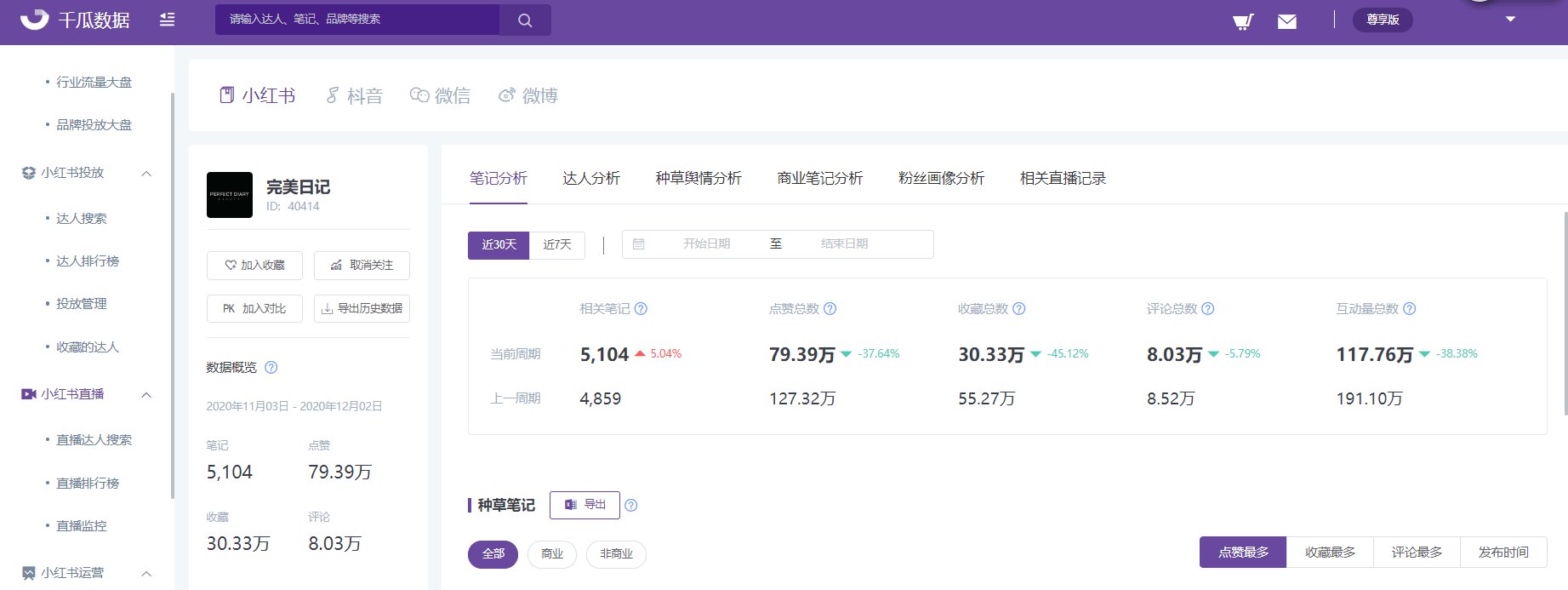Click the 开始日期 date input field
The height and width of the screenshot is (590, 1568).
coord(706,244)
